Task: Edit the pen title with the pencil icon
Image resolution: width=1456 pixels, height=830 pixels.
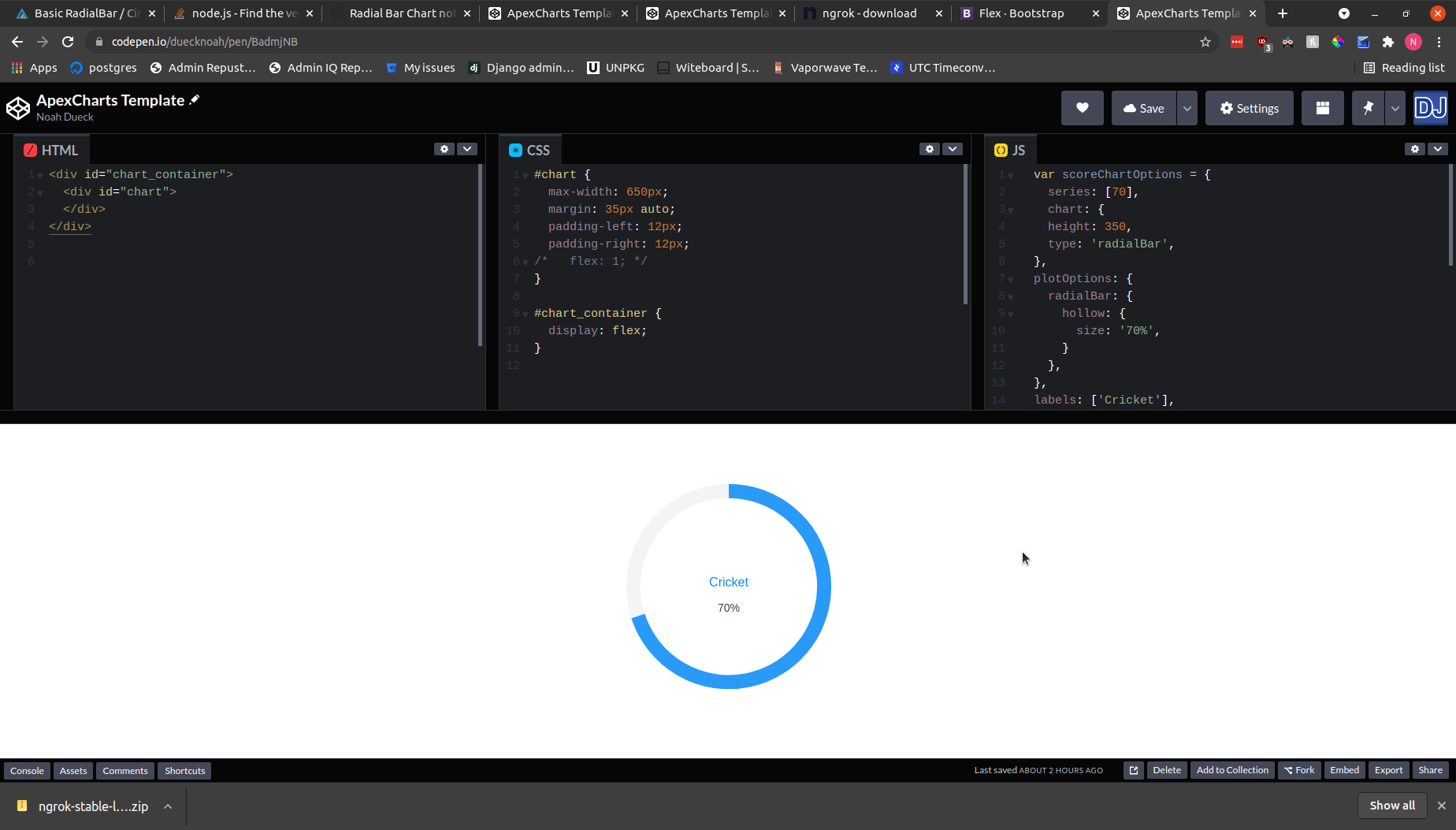Action: pos(194,99)
